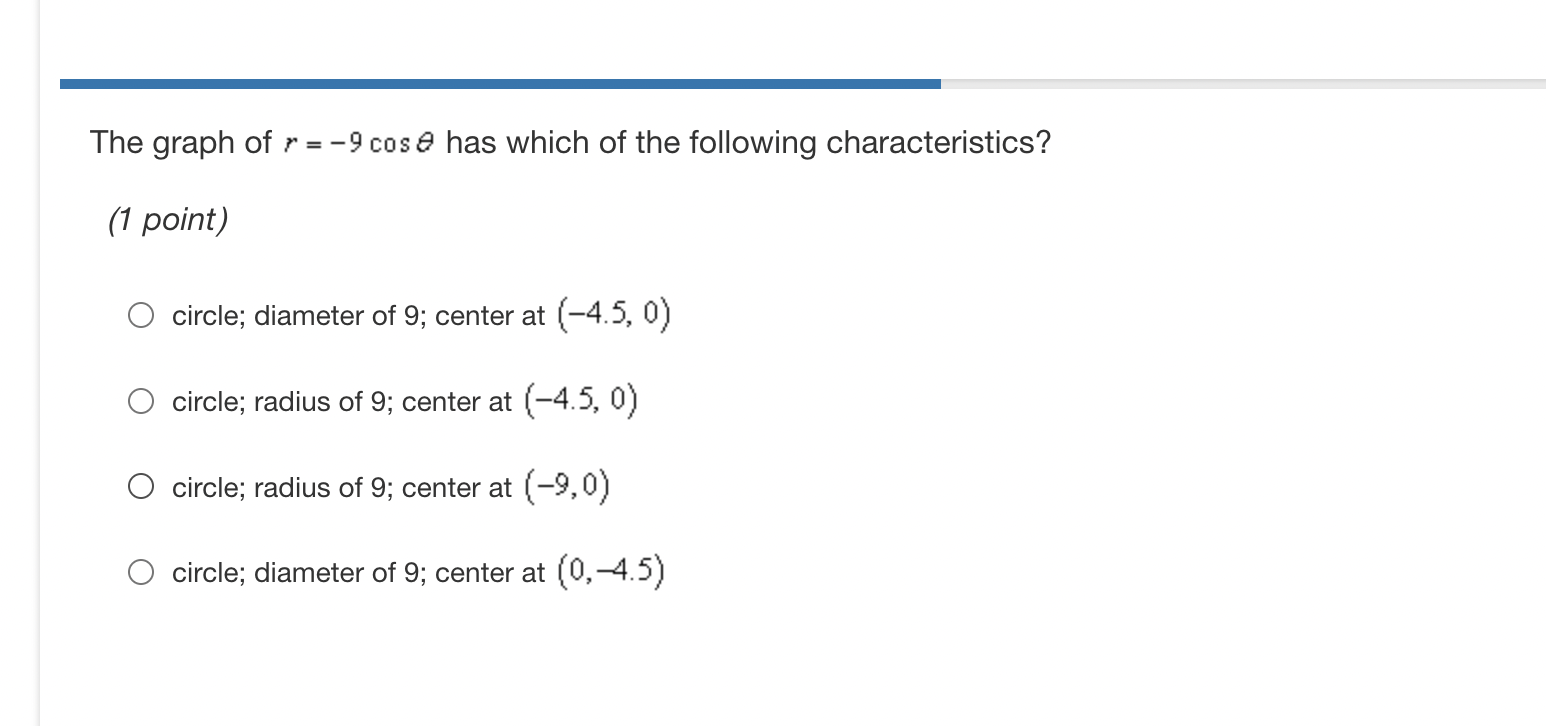Image resolution: width=1546 pixels, height=726 pixels.
Task: Click the answer text '(−4.5, 0)'
Action: click(615, 314)
